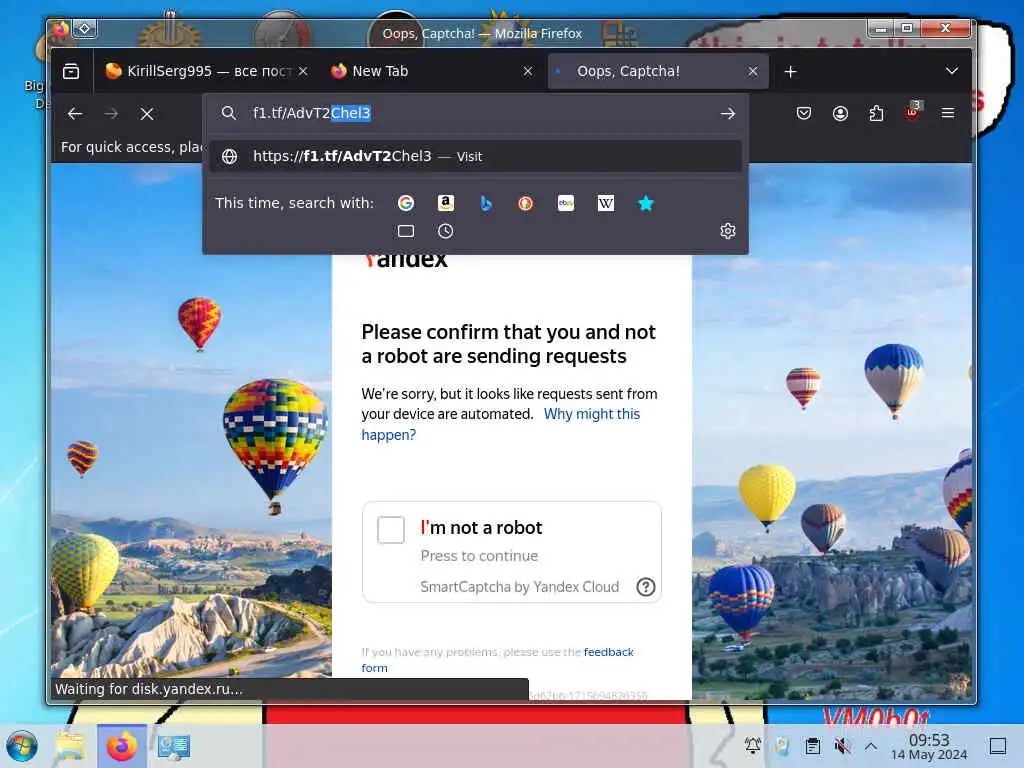Viewport: 1024px width, 768px height.
Task: Open notifications bell in tray
Action: [x=752, y=745]
